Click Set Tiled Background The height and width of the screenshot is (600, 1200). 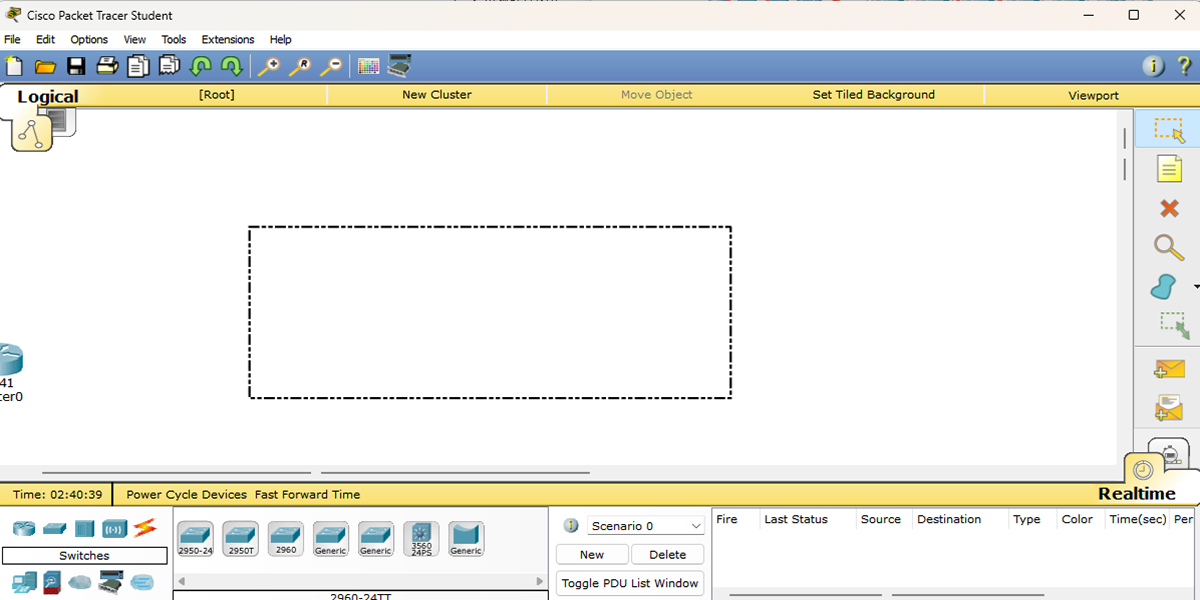(874, 95)
